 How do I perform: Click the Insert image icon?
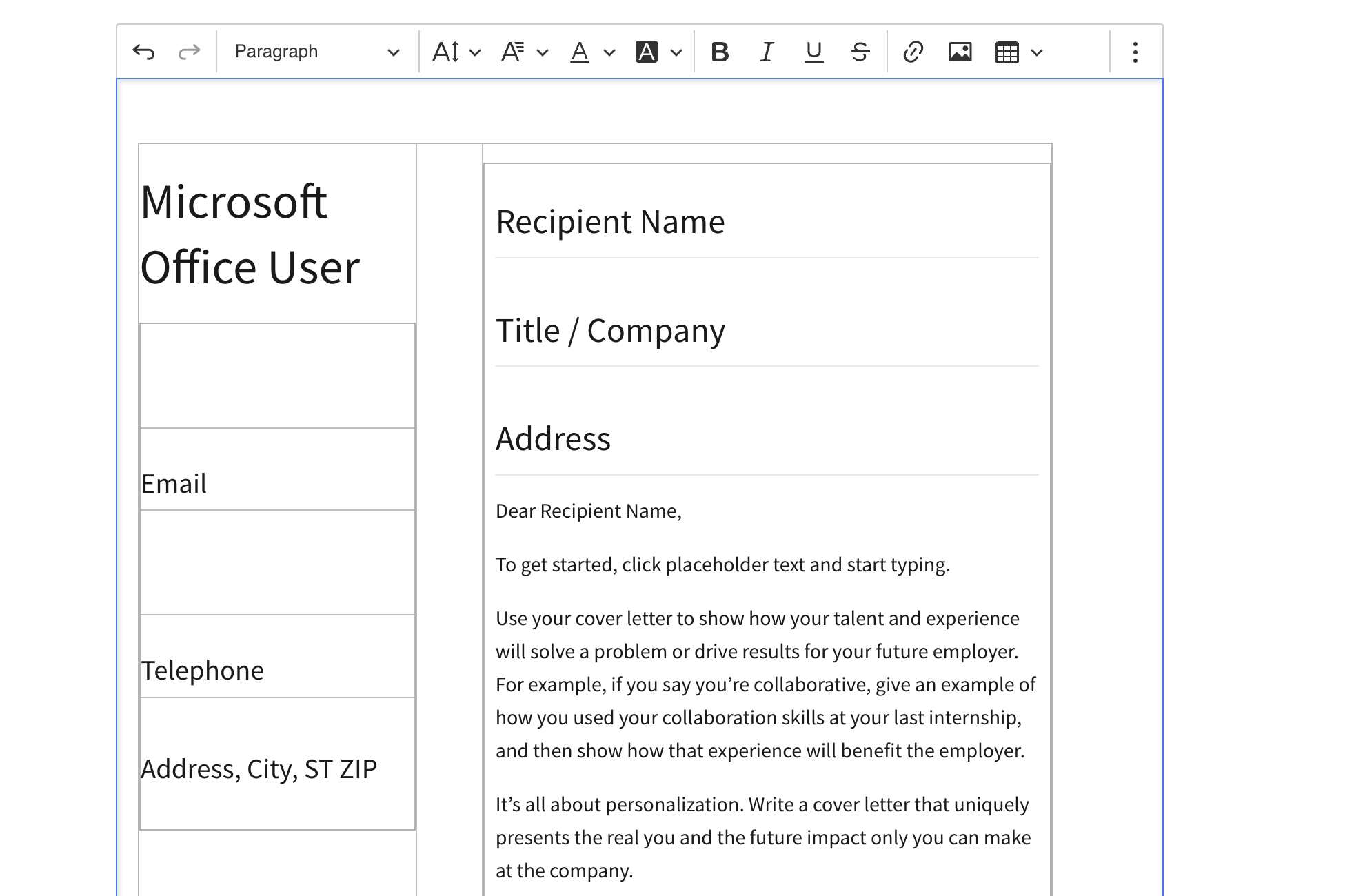point(960,52)
